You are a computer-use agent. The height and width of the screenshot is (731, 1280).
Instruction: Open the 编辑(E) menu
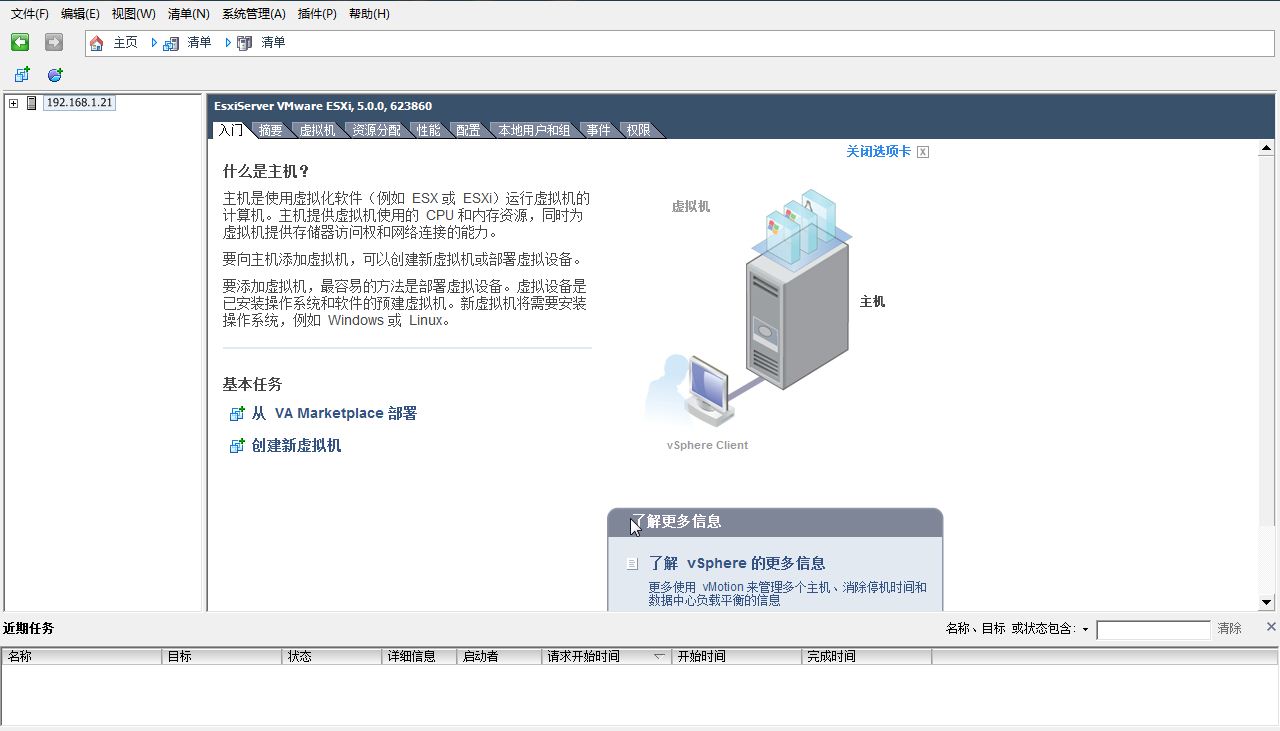[x=80, y=14]
